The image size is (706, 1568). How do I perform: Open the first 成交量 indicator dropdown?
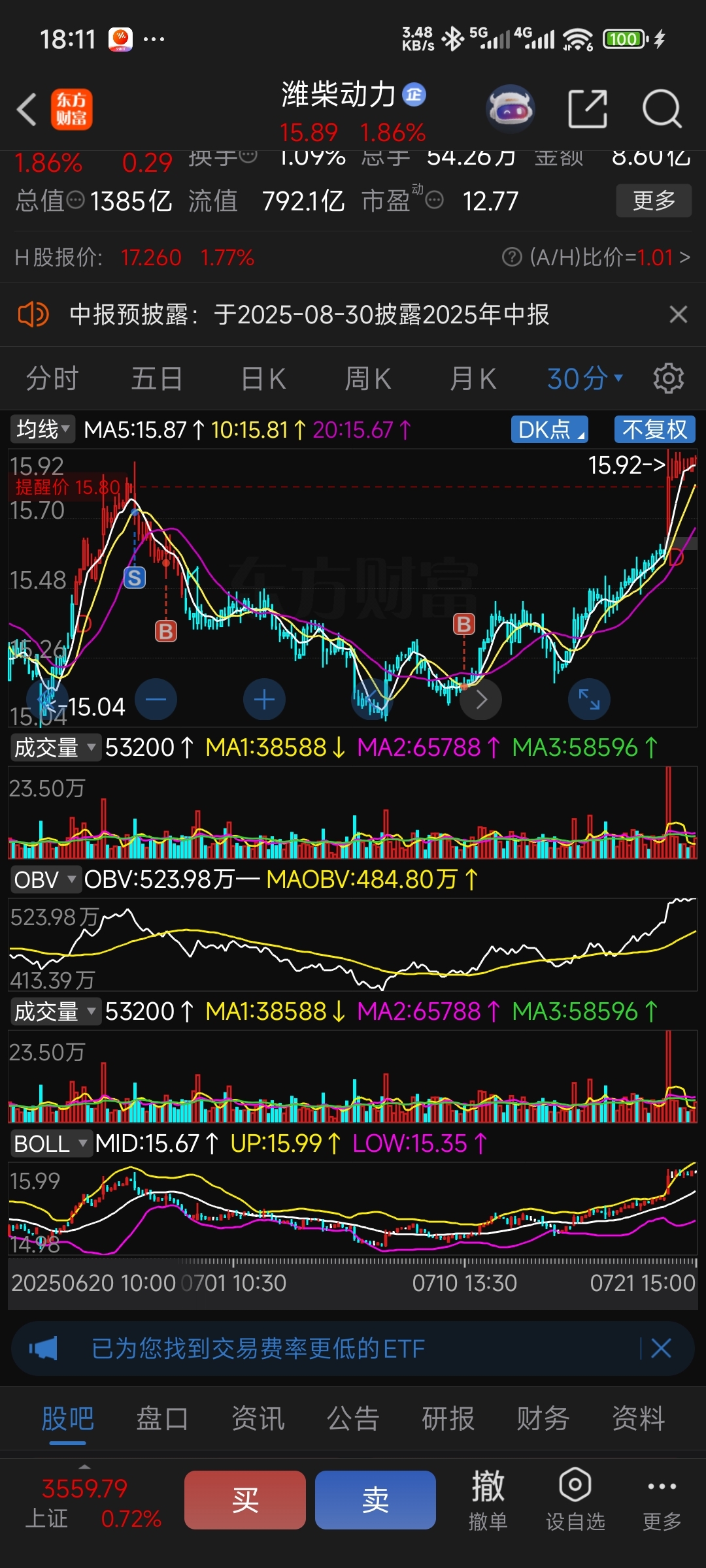click(55, 747)
